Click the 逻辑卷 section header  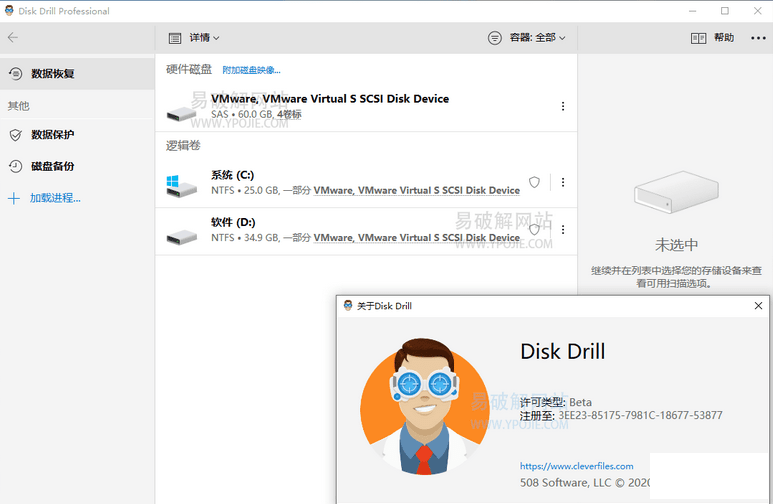[x=183, y=145]
